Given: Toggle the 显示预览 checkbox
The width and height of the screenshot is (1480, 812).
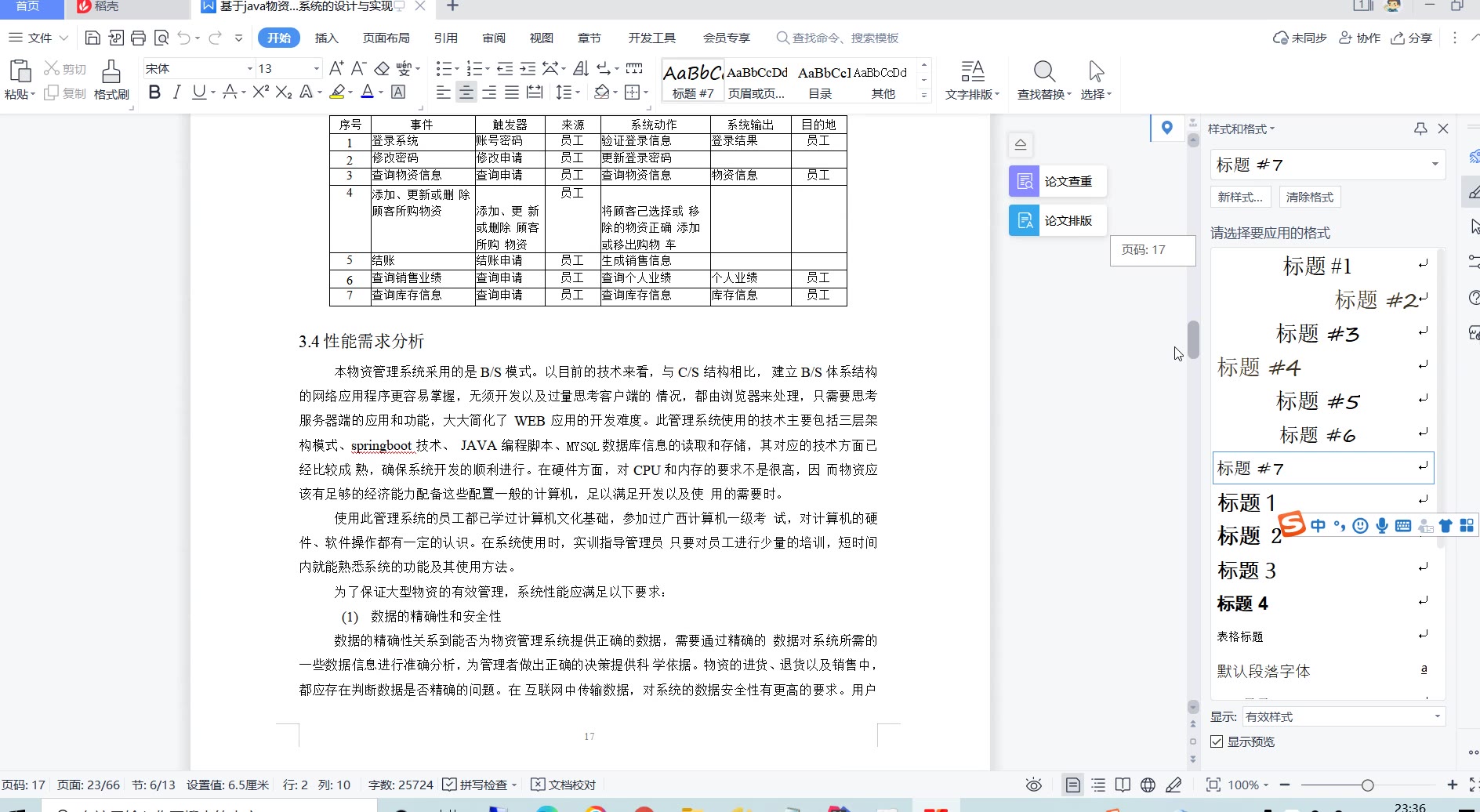Looking at the screenshot, I should click(x=1217, y=741).
